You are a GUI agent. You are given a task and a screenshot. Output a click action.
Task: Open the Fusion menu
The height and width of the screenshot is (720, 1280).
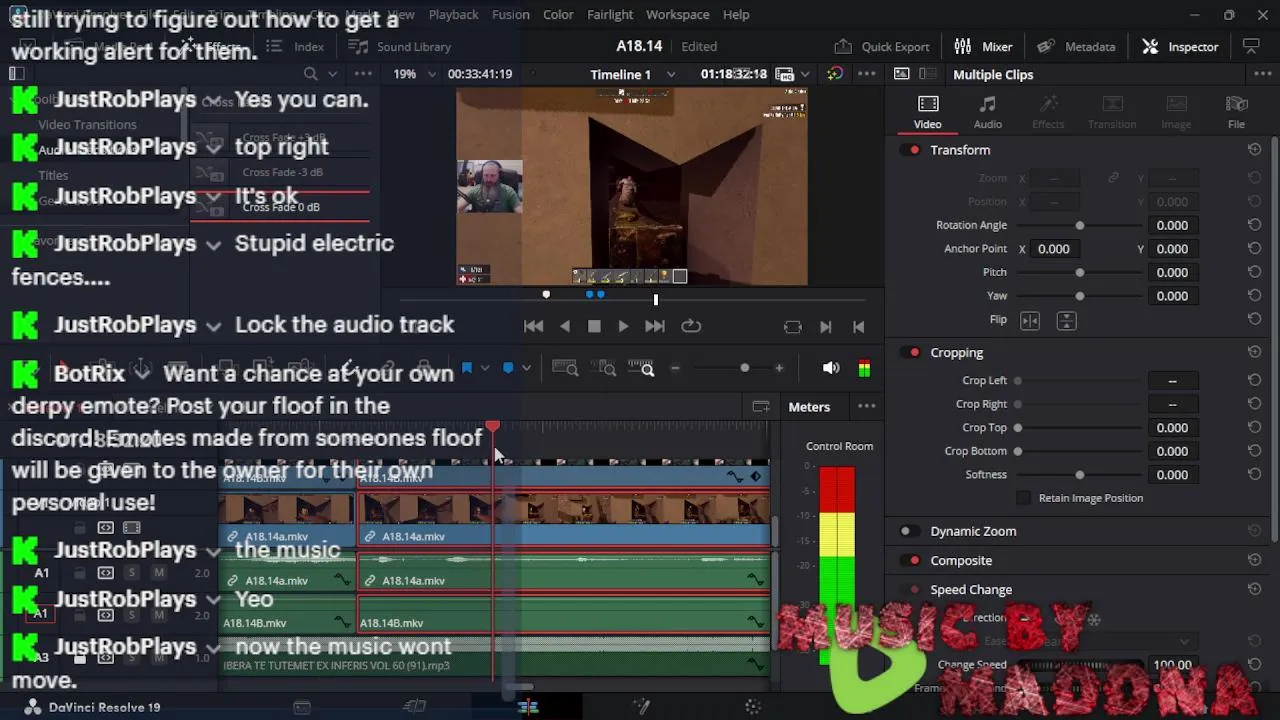pyautogui.click(x=511, y=14)
